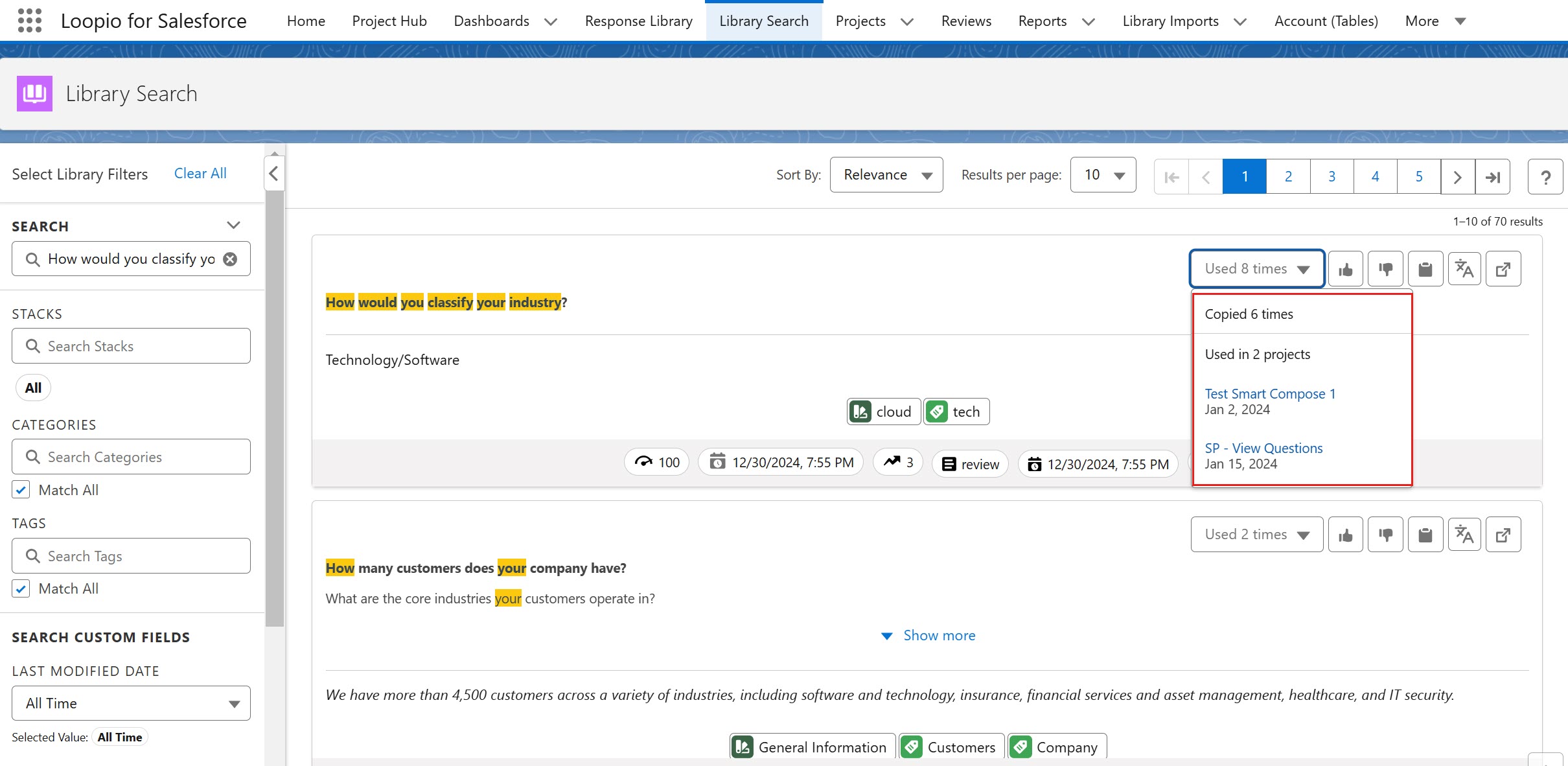Viewport: 1568px width, 766px height.
Task: Open the app launcher grid icon
Action: pos(30,21)
